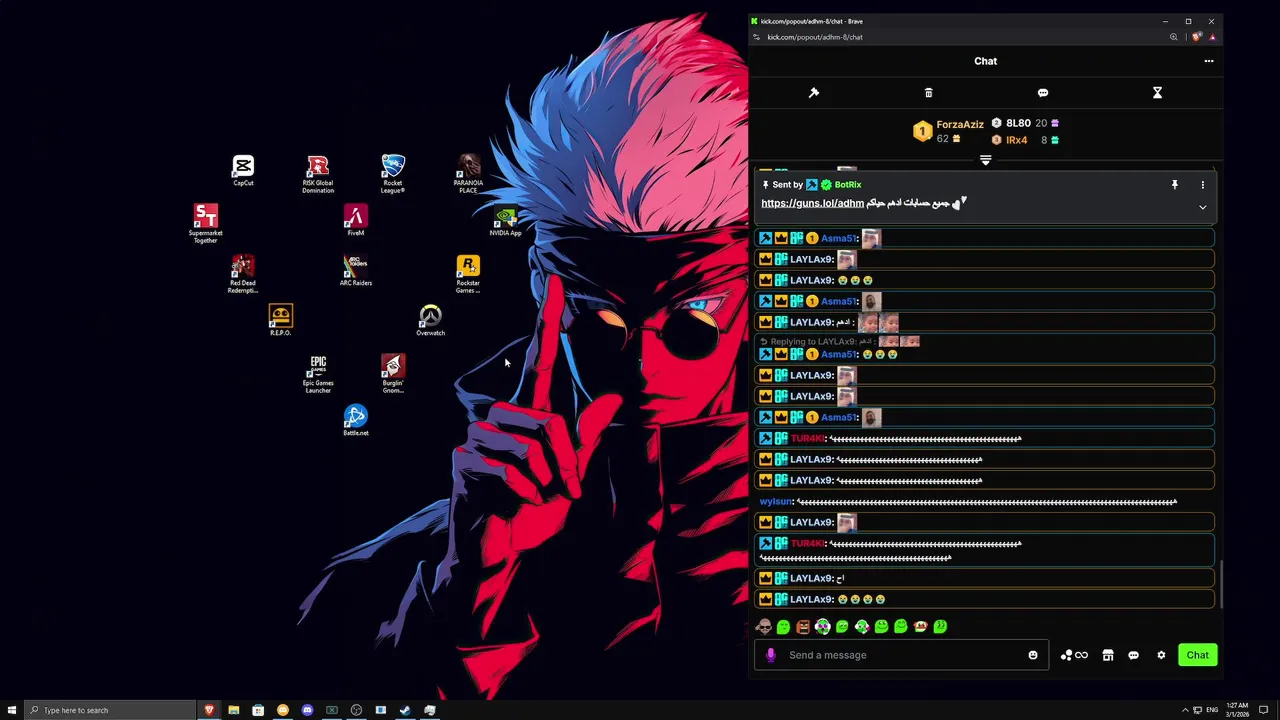
Task: Open the emoji picker smiley
Action: [1033, 655]
